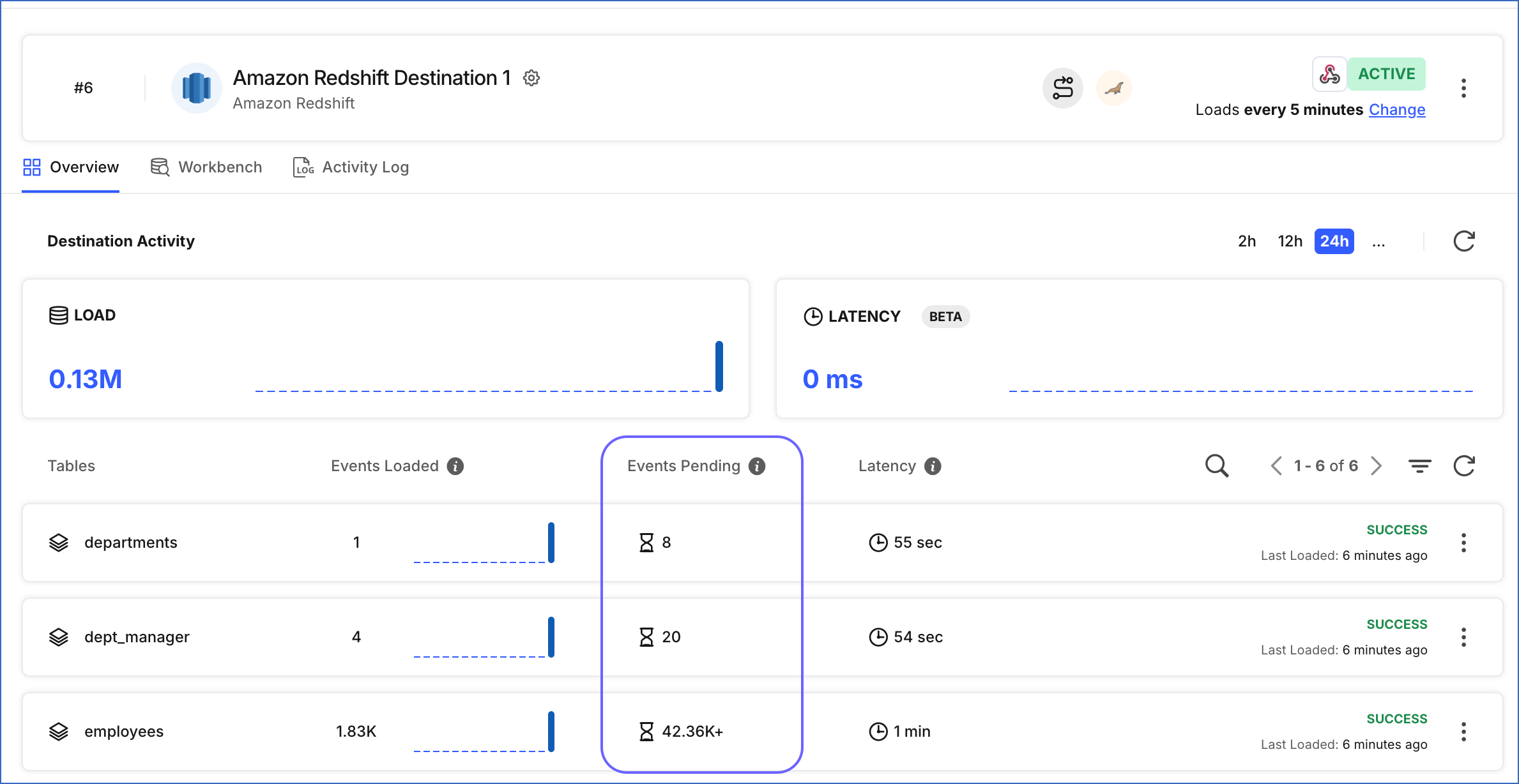Click the dept_manager table layers icon

point(59,637)
